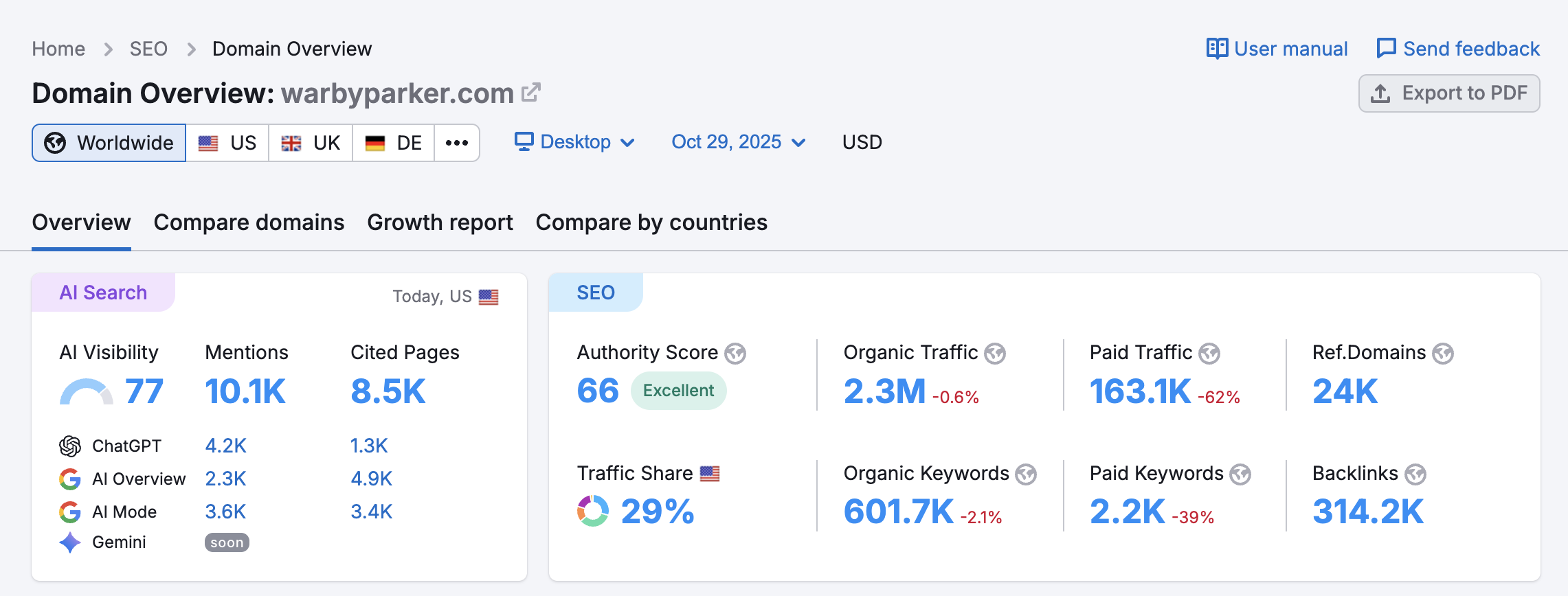Click the globe icon beside Organic Traffic
The width and height of the screenshot is (1568, 596).
point(995,354)
